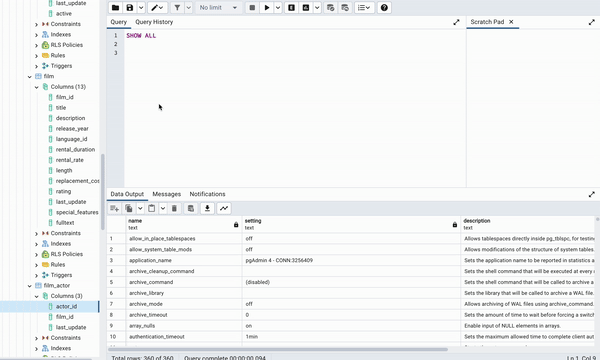Select the special_features column in tree

coord(77,212)
